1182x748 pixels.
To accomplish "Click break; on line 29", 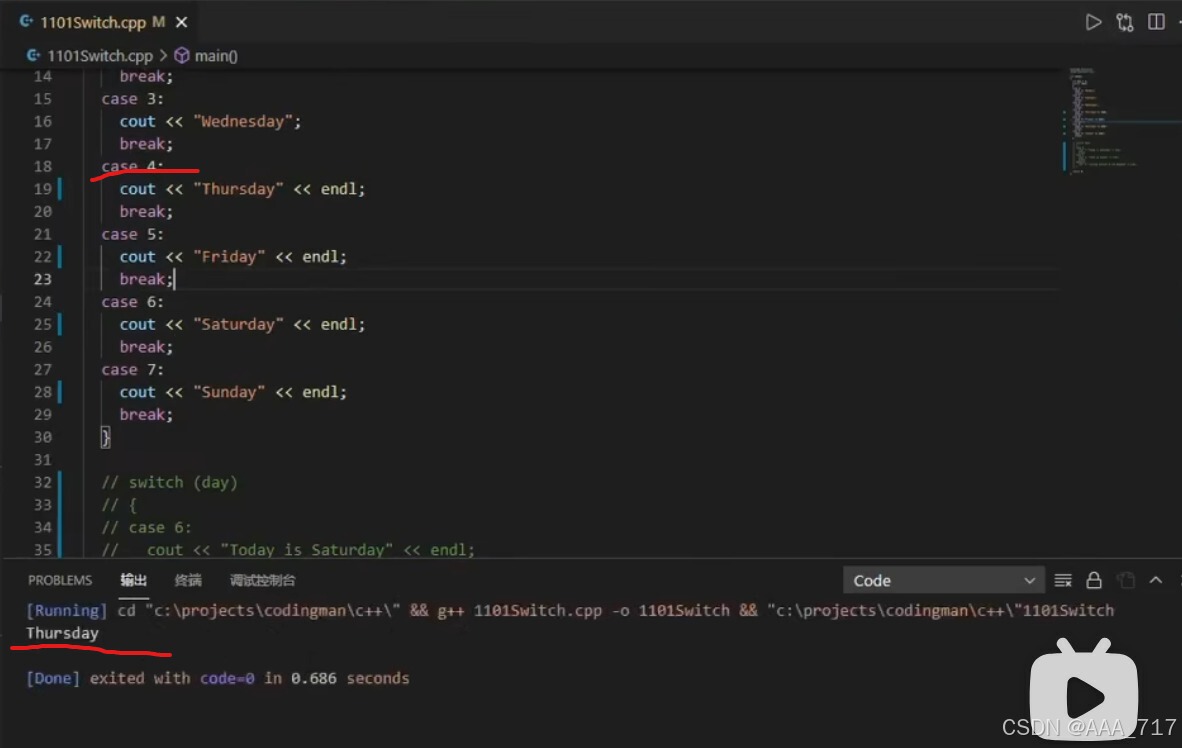I will coord(146,415).
